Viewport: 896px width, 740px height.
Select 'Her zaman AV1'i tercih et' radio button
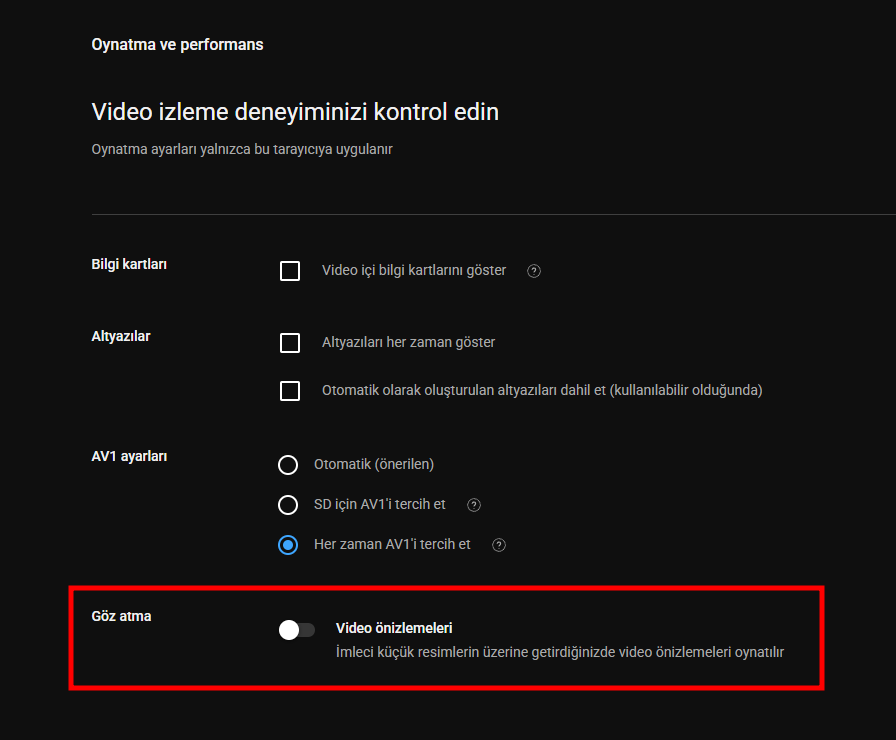(x=288, y=545)
